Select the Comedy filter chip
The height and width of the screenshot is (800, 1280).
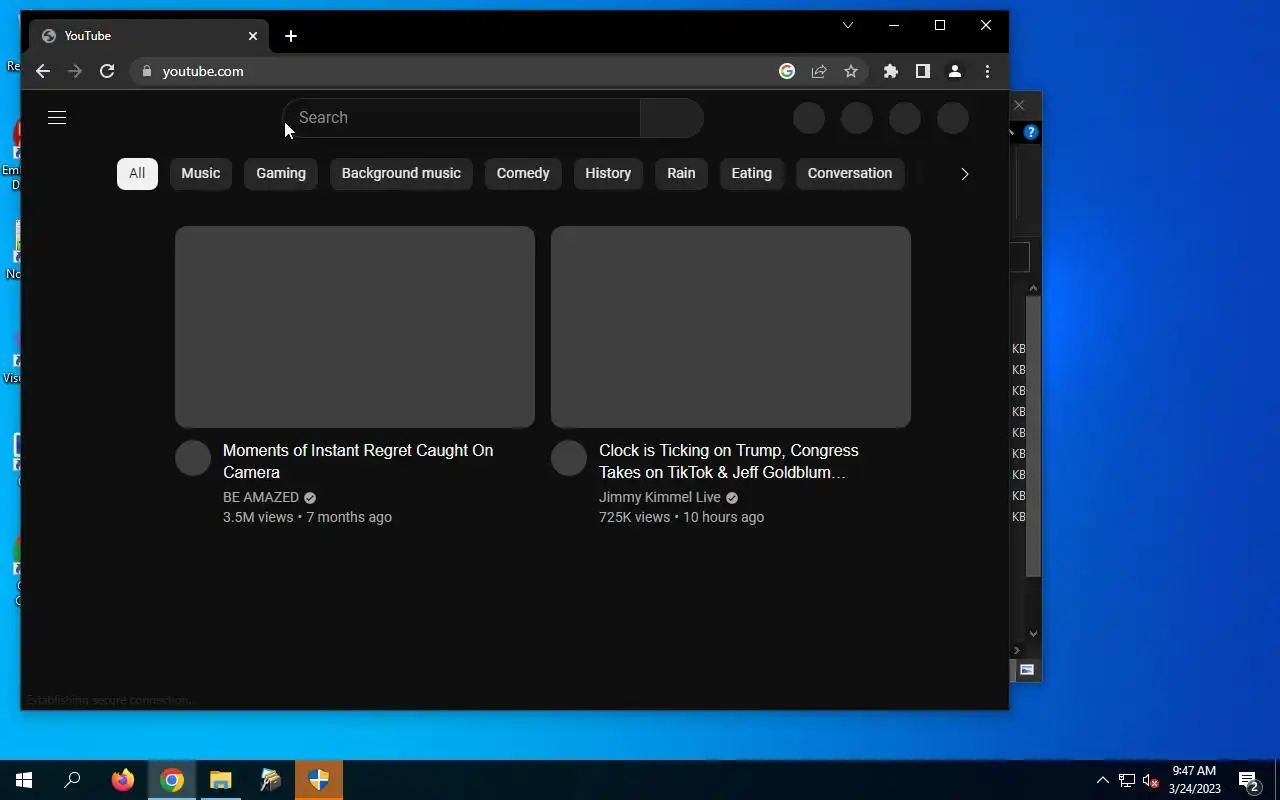click(523, 173)
